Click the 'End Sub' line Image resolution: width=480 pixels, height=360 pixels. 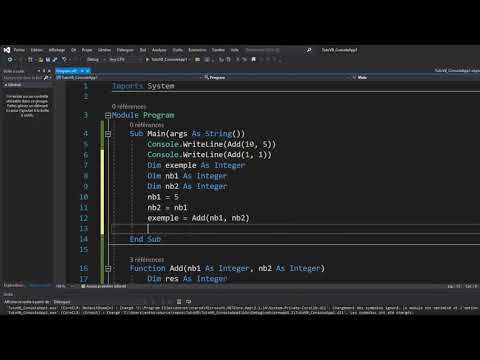(145, 239)
